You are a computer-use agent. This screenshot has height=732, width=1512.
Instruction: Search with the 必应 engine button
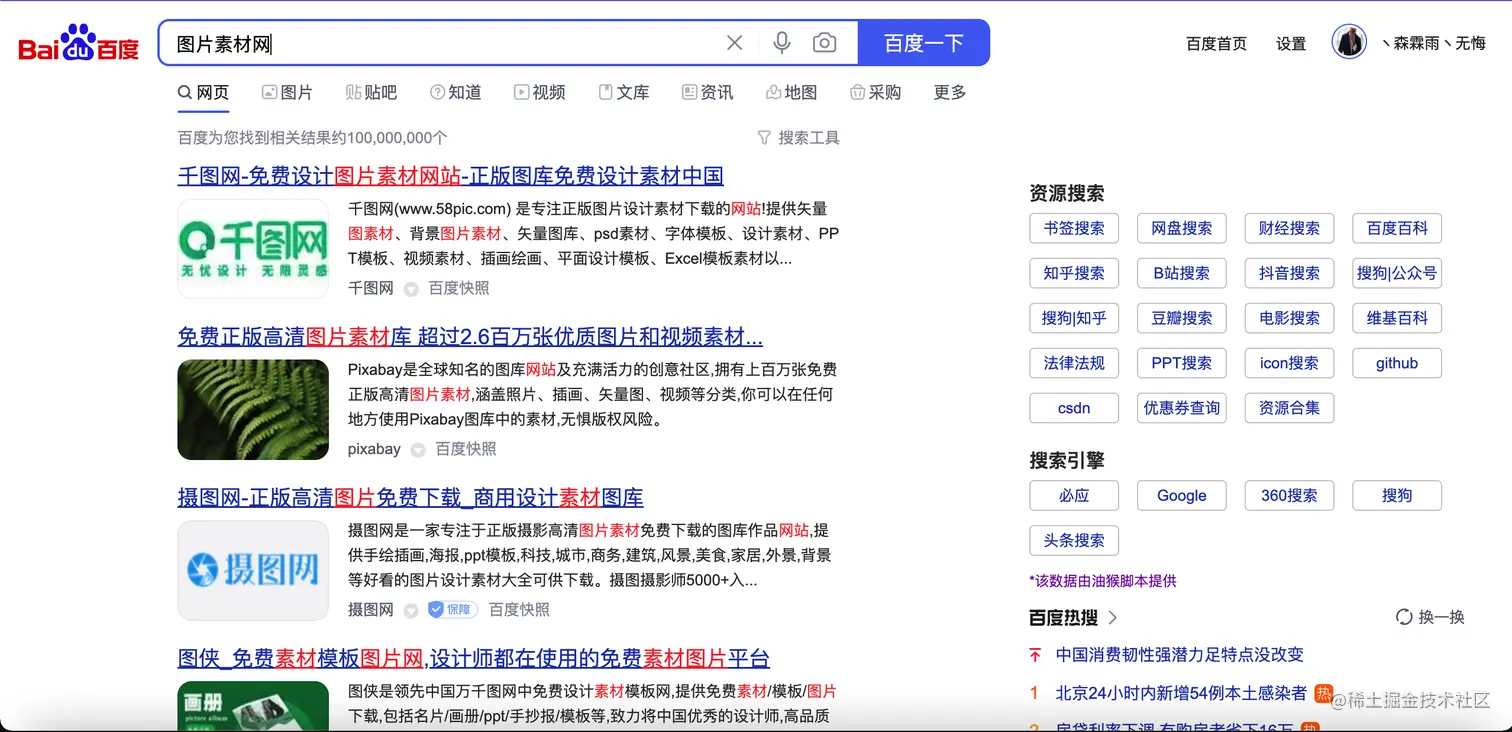coord(1074,495)
